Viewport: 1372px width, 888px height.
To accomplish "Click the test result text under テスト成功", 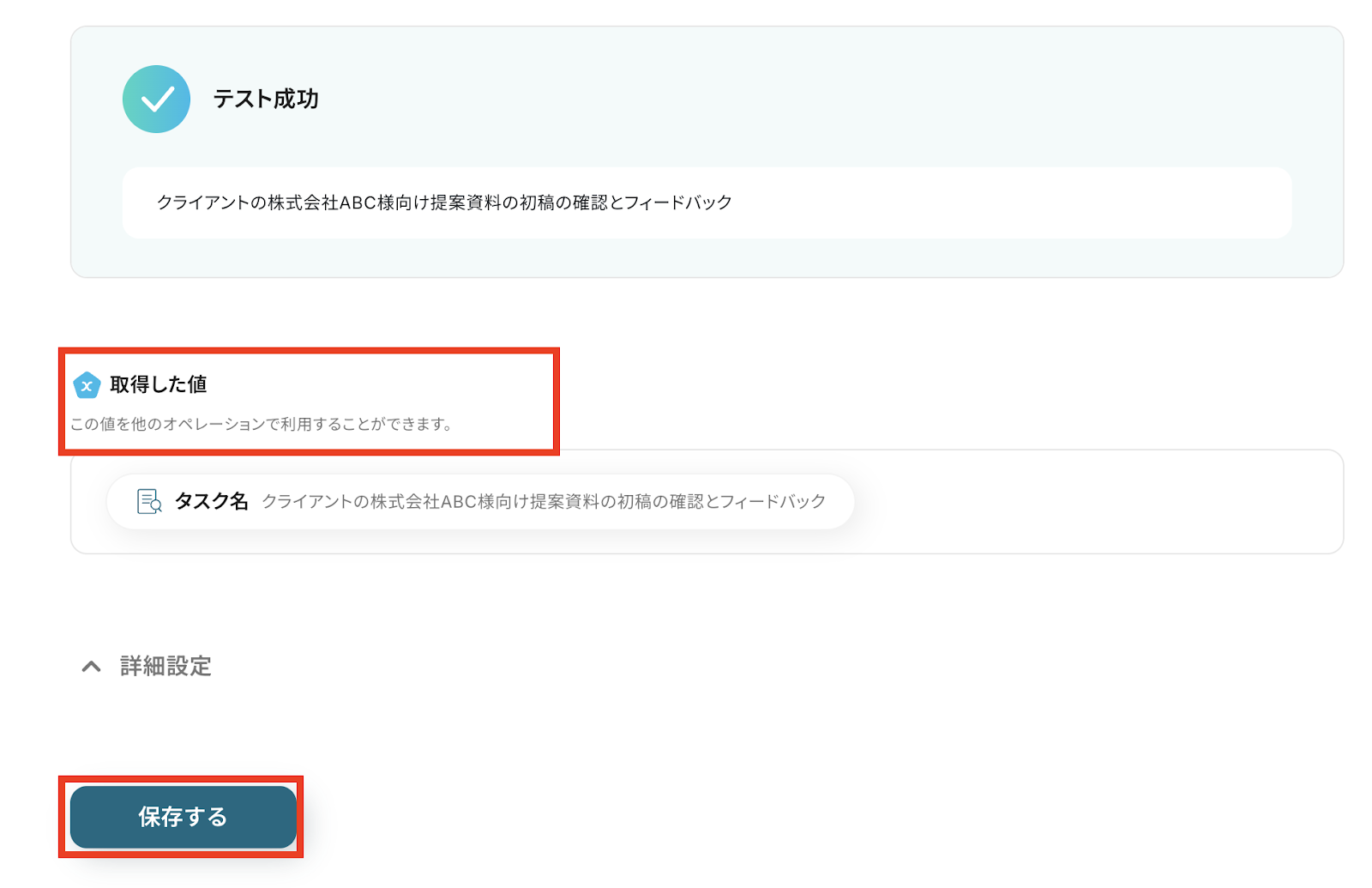I will (444, 202).
